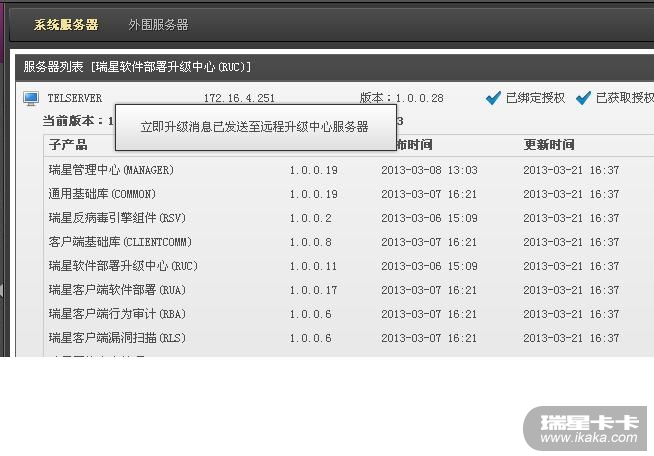Click version 1.0.0.19 of MANAGER row

[x=313, y=170]
